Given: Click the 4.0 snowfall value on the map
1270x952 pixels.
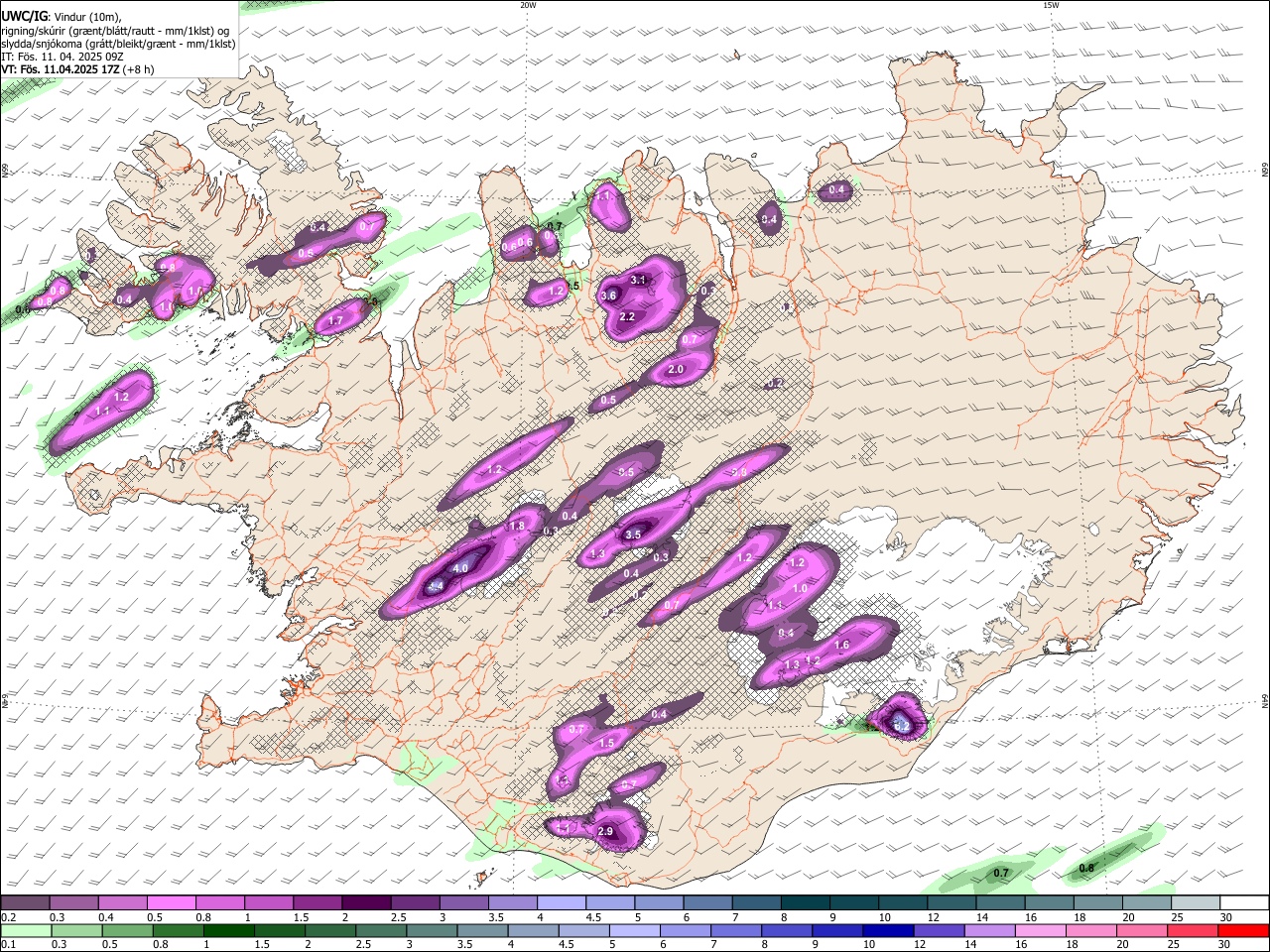Looking at the screenshot, I should pyautogui.click(x=460, y=569).
